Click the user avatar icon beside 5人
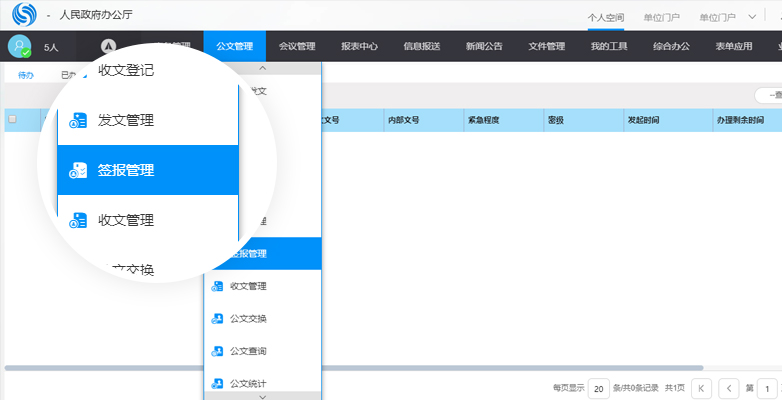 pyautogui.click(x=19, y=46)
